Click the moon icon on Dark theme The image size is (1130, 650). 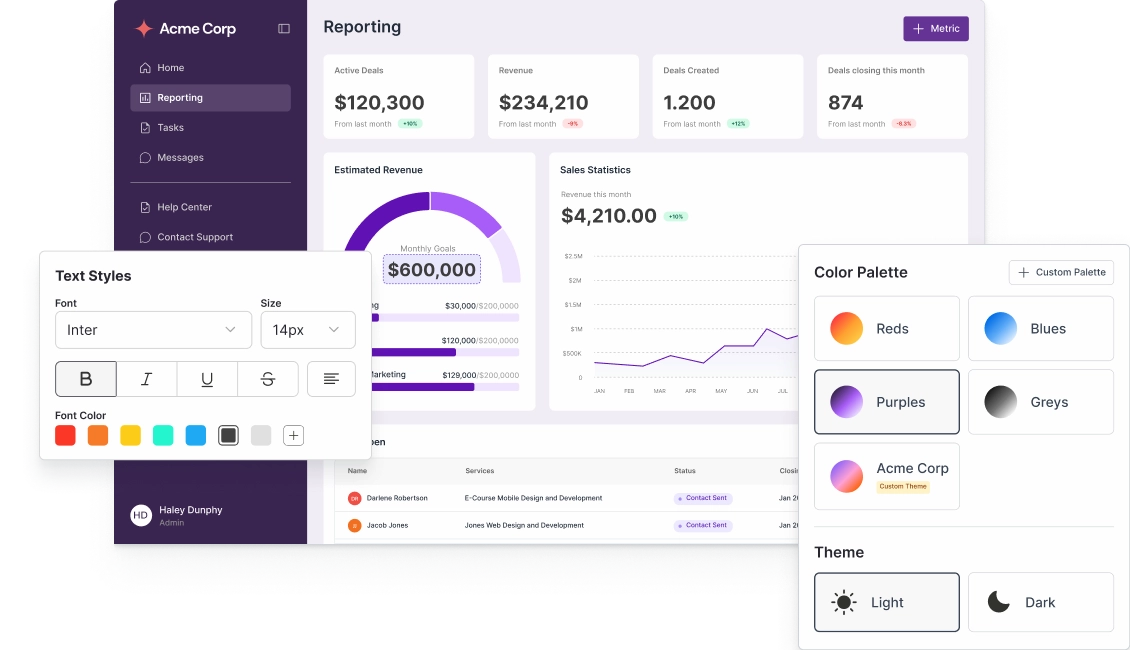(998, 602)
